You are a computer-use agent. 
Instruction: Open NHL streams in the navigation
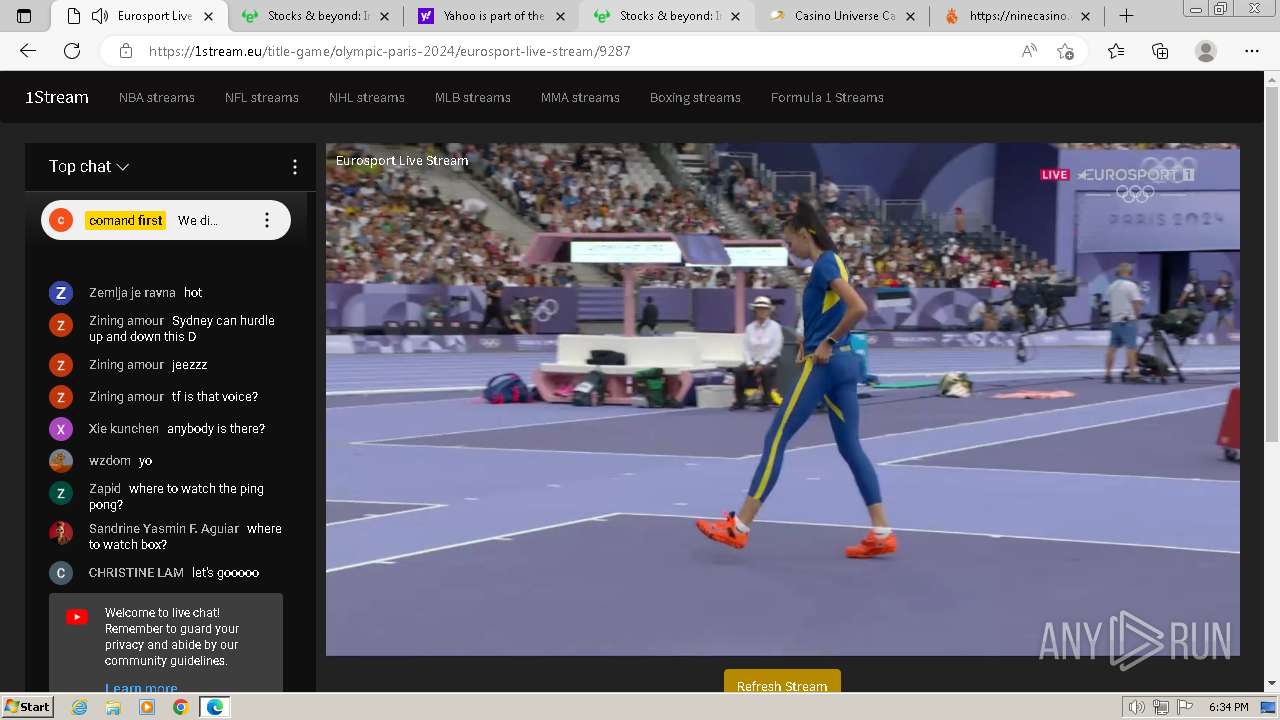pyautogui.click(x=367, y=97)
